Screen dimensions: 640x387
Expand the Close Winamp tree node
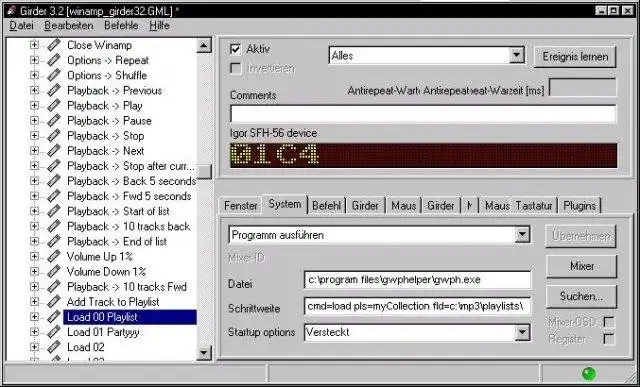coord(34,45)
